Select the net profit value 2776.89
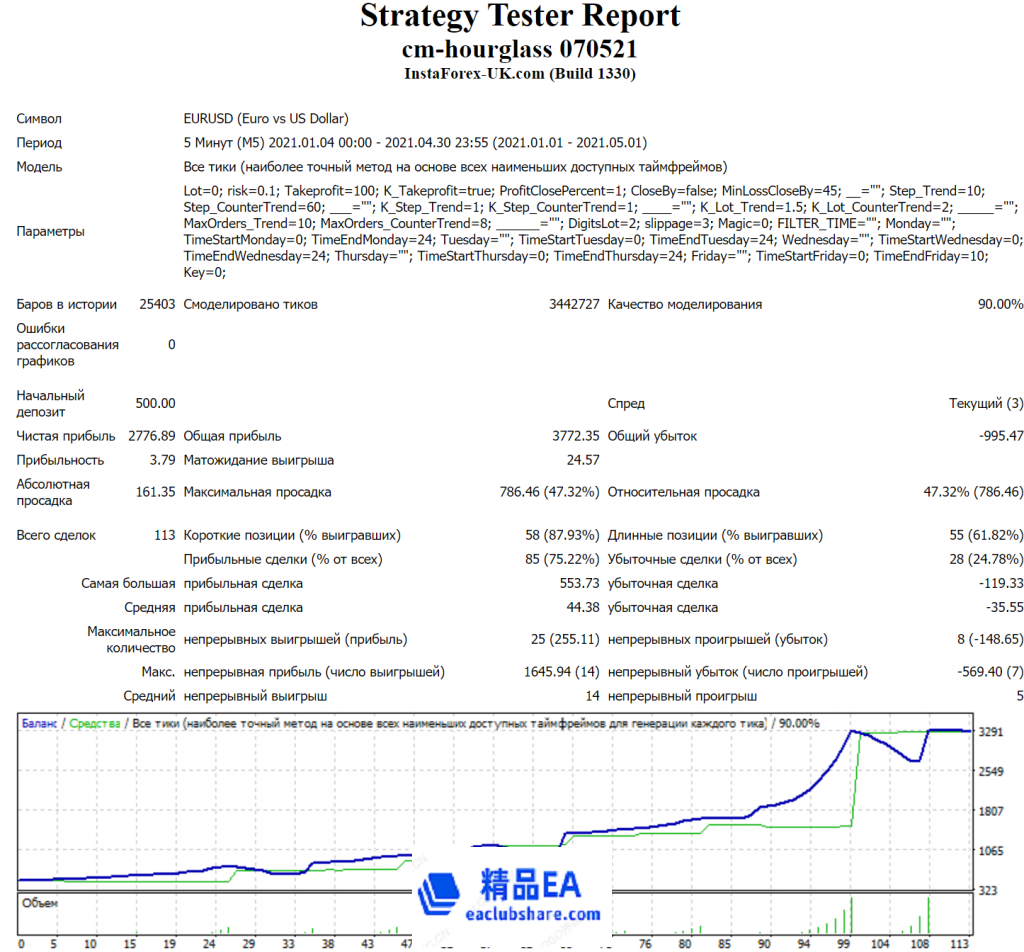Screen dimensions: 1024x952 coord(152,436)
